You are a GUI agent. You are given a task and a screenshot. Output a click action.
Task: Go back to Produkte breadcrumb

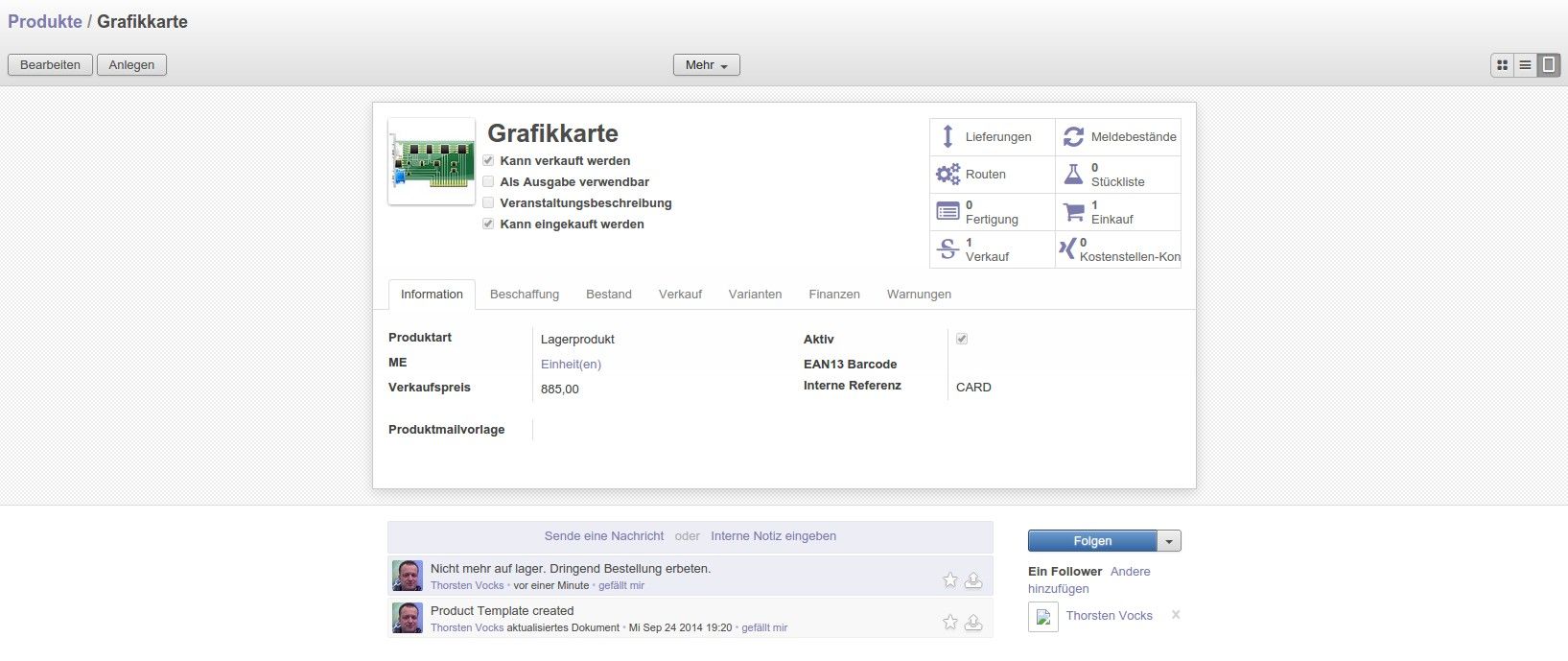(45, 21)
